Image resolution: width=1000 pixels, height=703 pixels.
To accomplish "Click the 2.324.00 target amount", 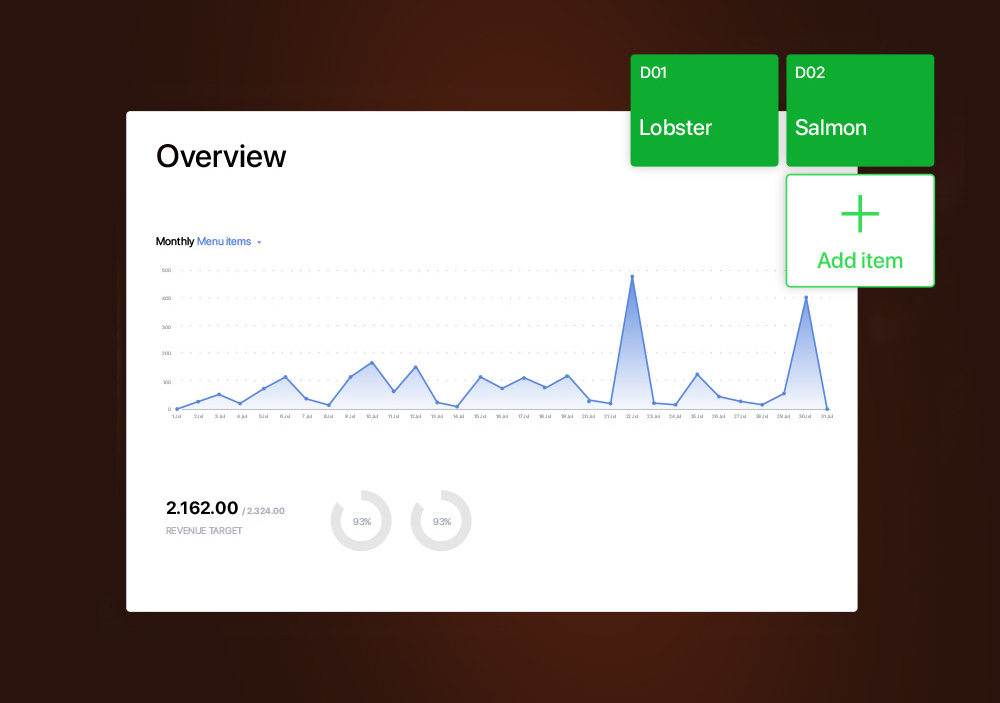I will click(x=264, y=511).
